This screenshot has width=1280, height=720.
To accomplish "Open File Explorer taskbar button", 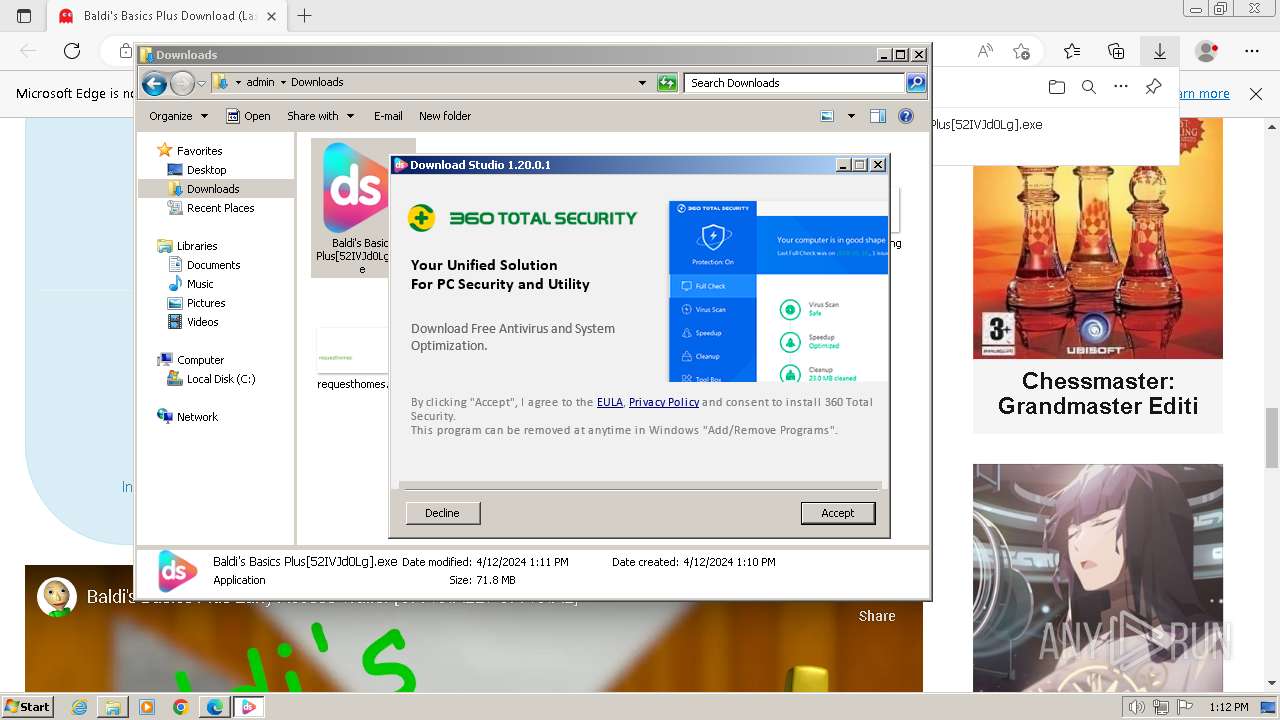I will click(113, 707).
